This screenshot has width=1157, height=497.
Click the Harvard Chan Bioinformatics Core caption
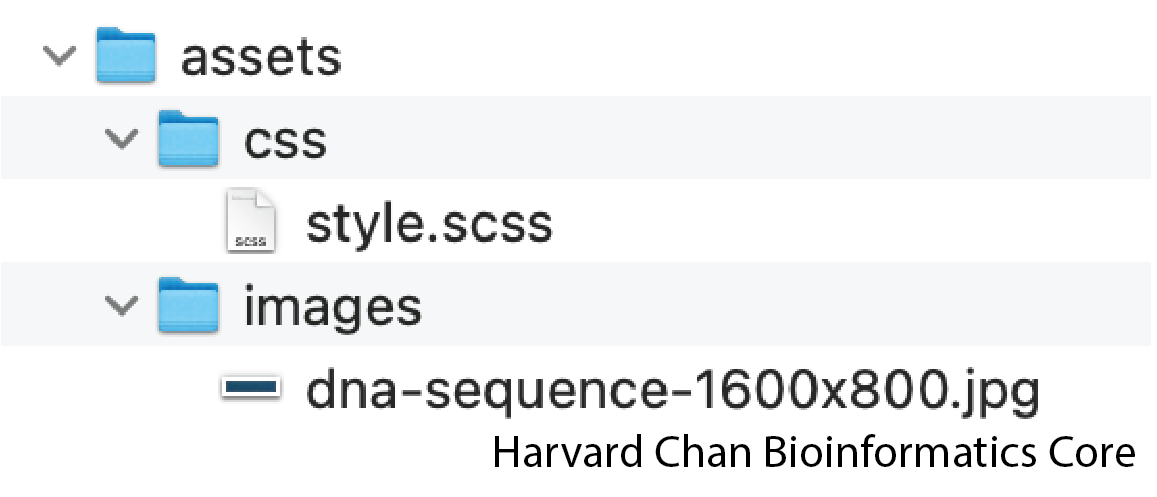[x=814, y=452]
